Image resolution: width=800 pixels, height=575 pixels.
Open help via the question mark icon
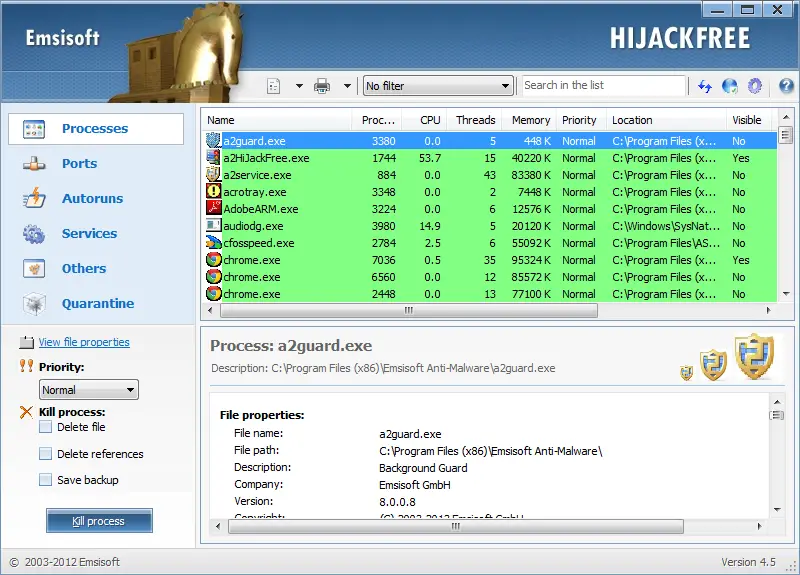point(786,86)
